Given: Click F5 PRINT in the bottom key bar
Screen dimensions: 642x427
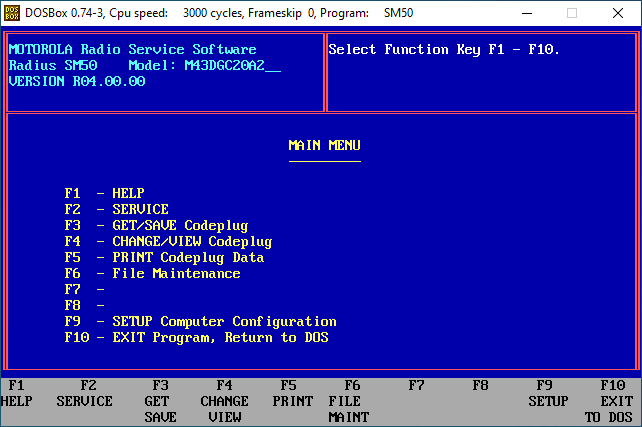Looking at the screenshot, I should coord(292,393).
